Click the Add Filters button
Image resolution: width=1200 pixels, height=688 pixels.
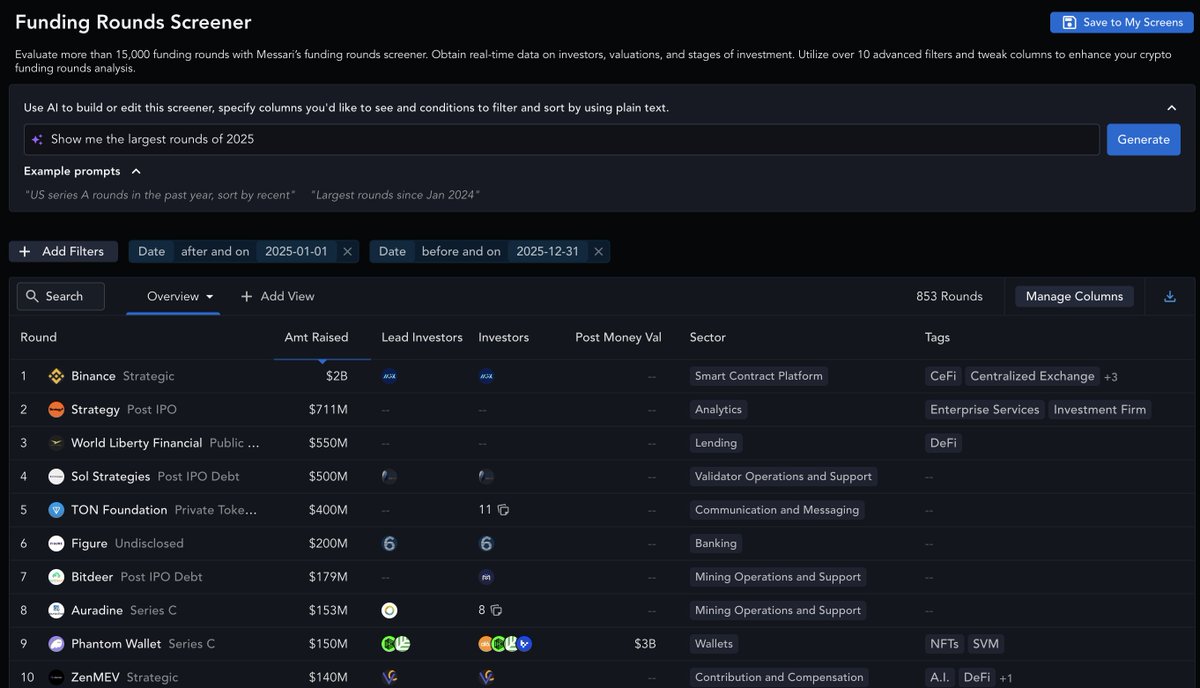pos(63,252)
